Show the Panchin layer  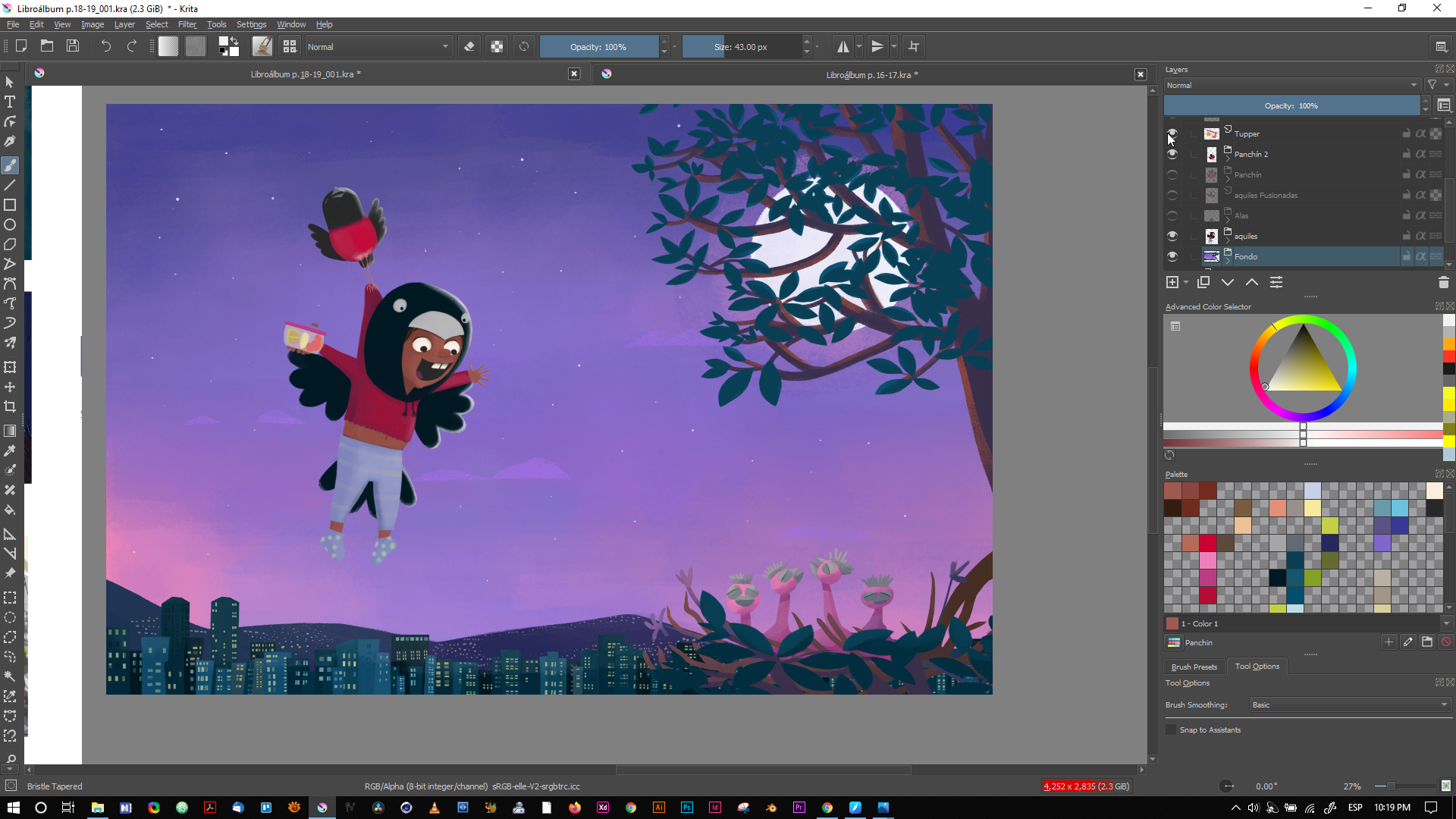click(x=1172, y=174)
